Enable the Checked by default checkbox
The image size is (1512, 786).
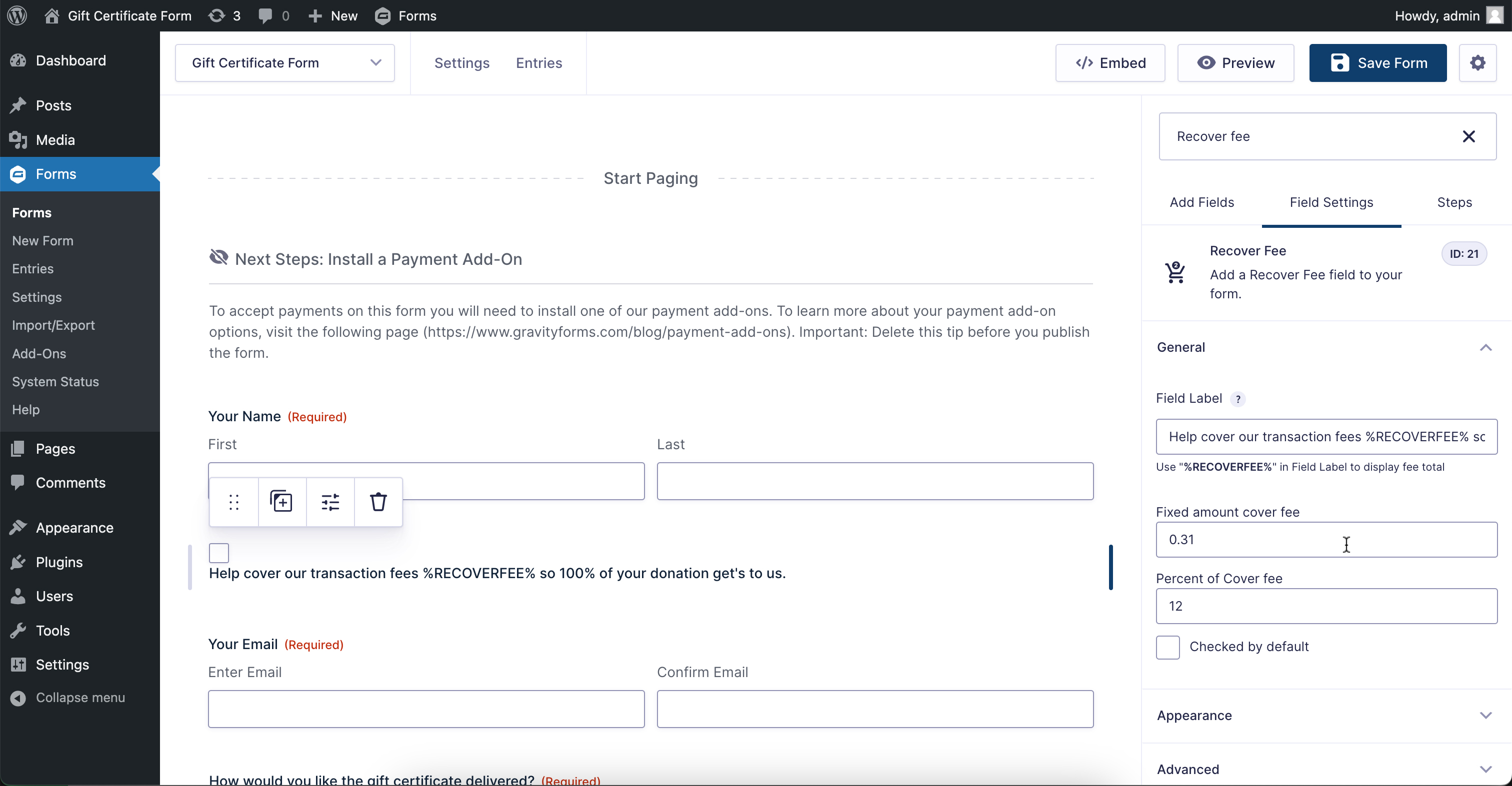[1167, 647]
